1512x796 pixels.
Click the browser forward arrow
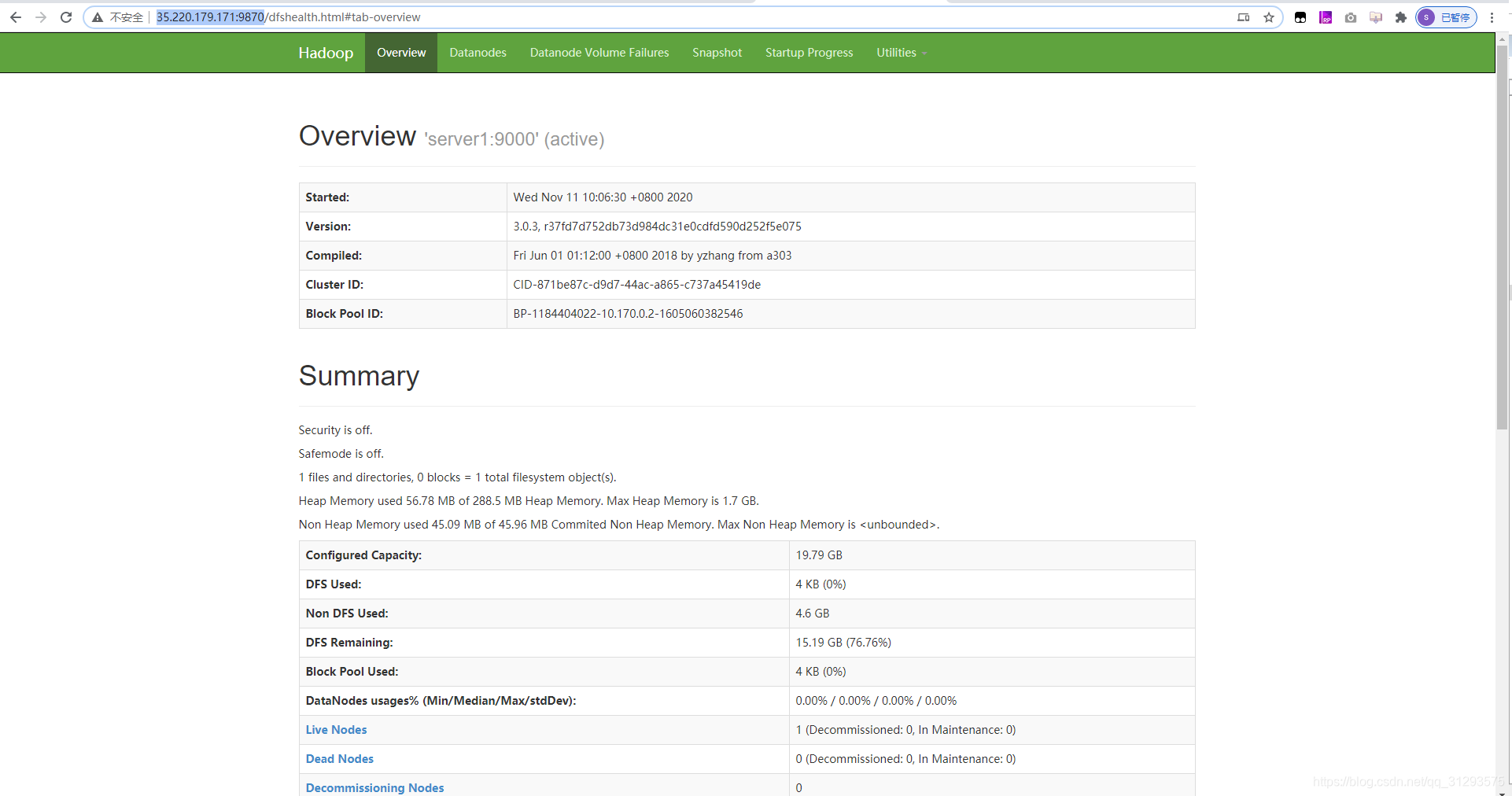coord(41,17)
